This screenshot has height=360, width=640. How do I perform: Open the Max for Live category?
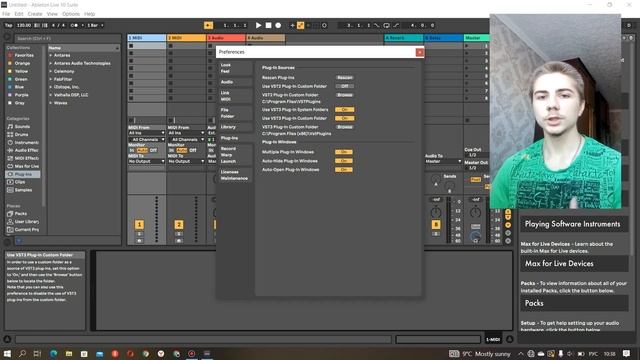(x=27, y=166)
